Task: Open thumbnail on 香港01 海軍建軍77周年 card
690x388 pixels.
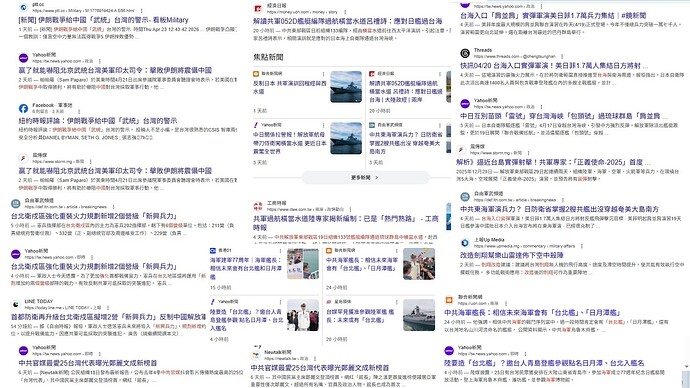Action: tap(303, 264)
